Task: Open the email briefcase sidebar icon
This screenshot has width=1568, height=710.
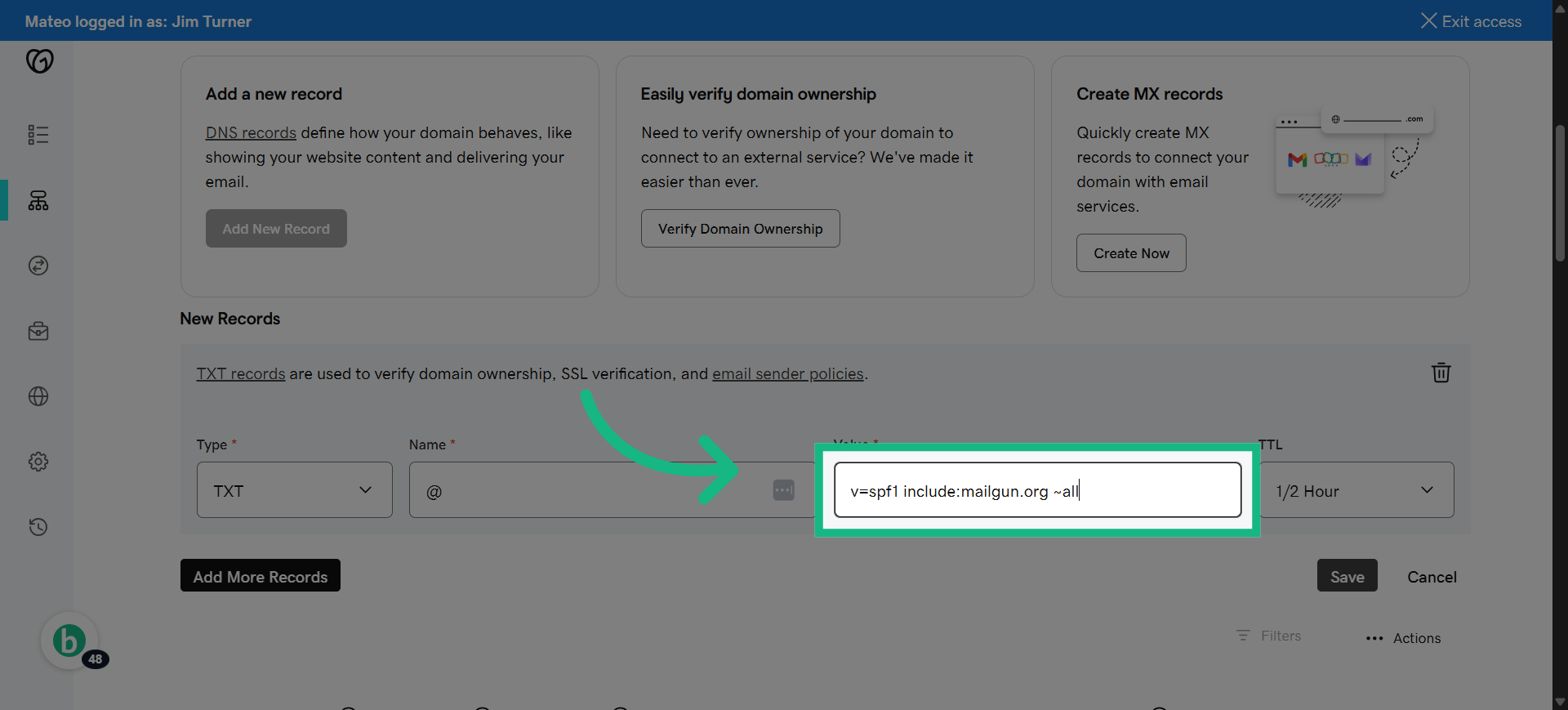Action: click(x=38, y=331)
